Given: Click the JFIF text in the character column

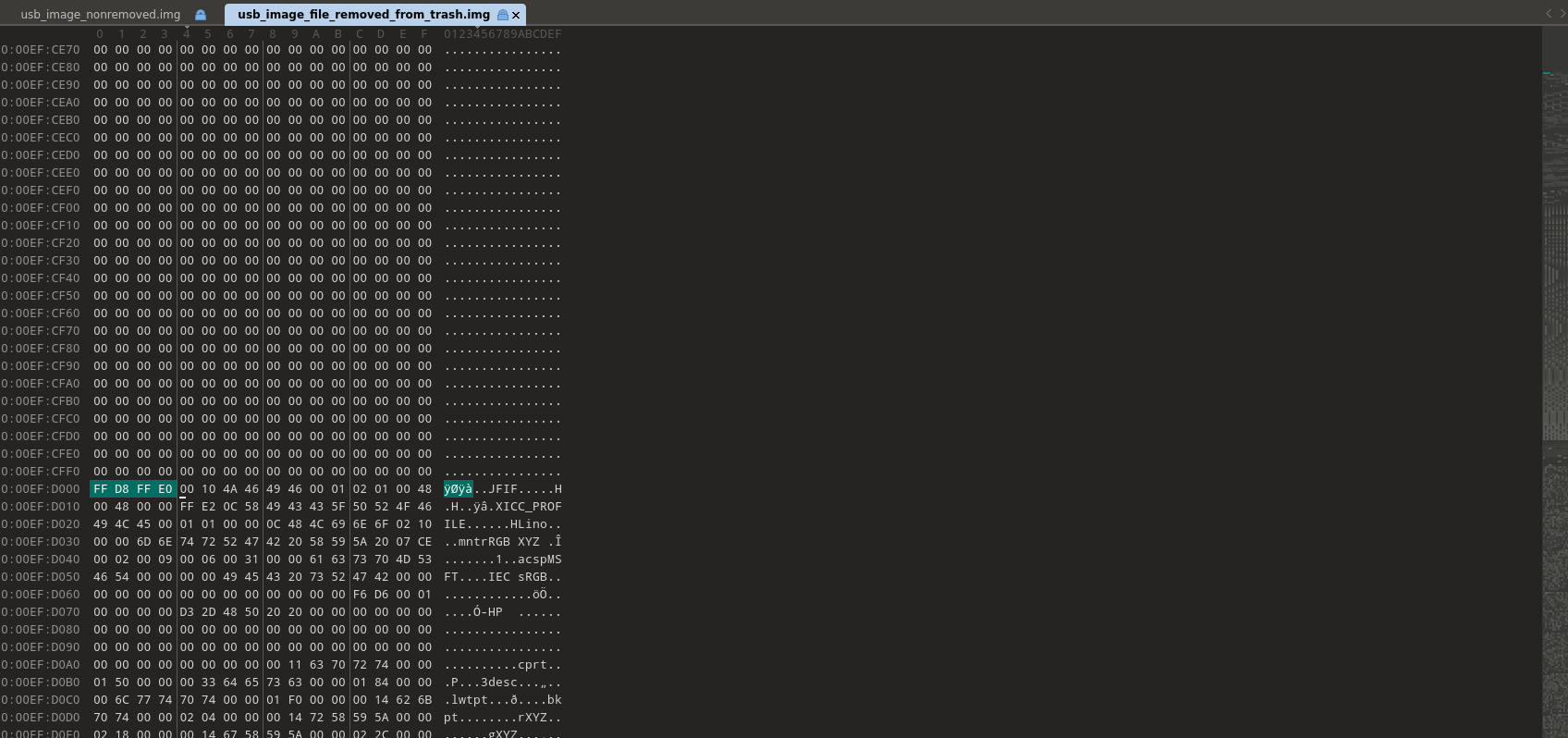Looking at the screenshot, I should click(x=503, y=489).
